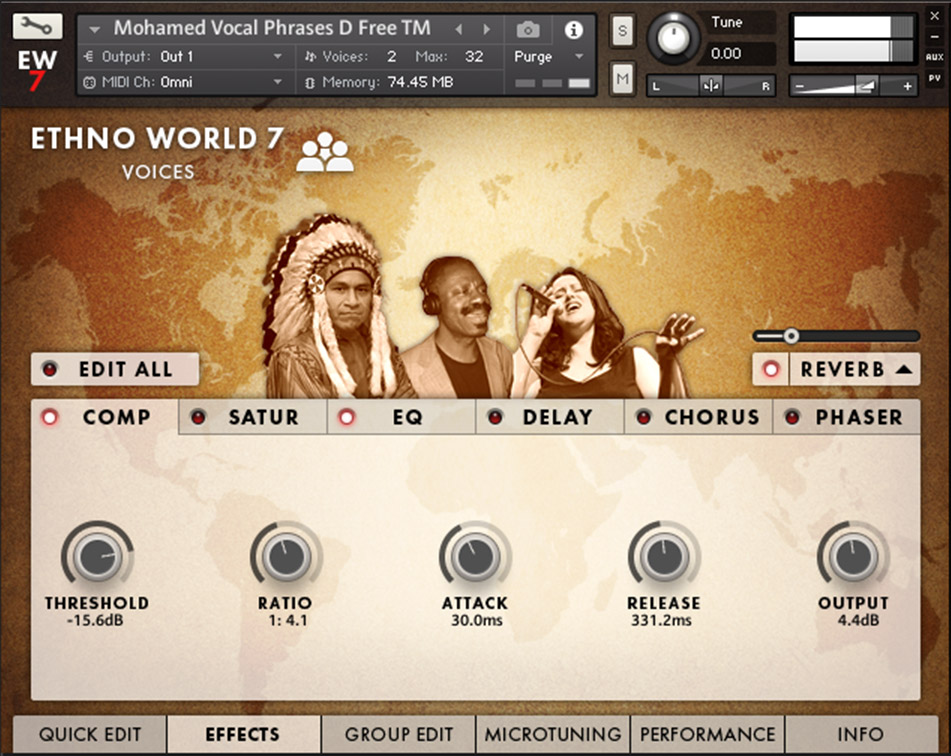This screenshot has width=951, height=756.
Task: Click the RATIO knob
Action: 286,557
